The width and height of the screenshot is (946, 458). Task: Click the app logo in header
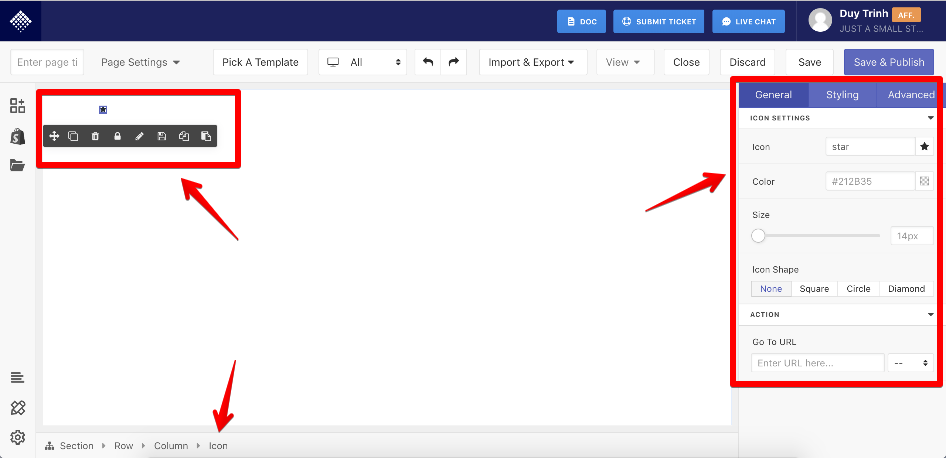tap(21, 21)
